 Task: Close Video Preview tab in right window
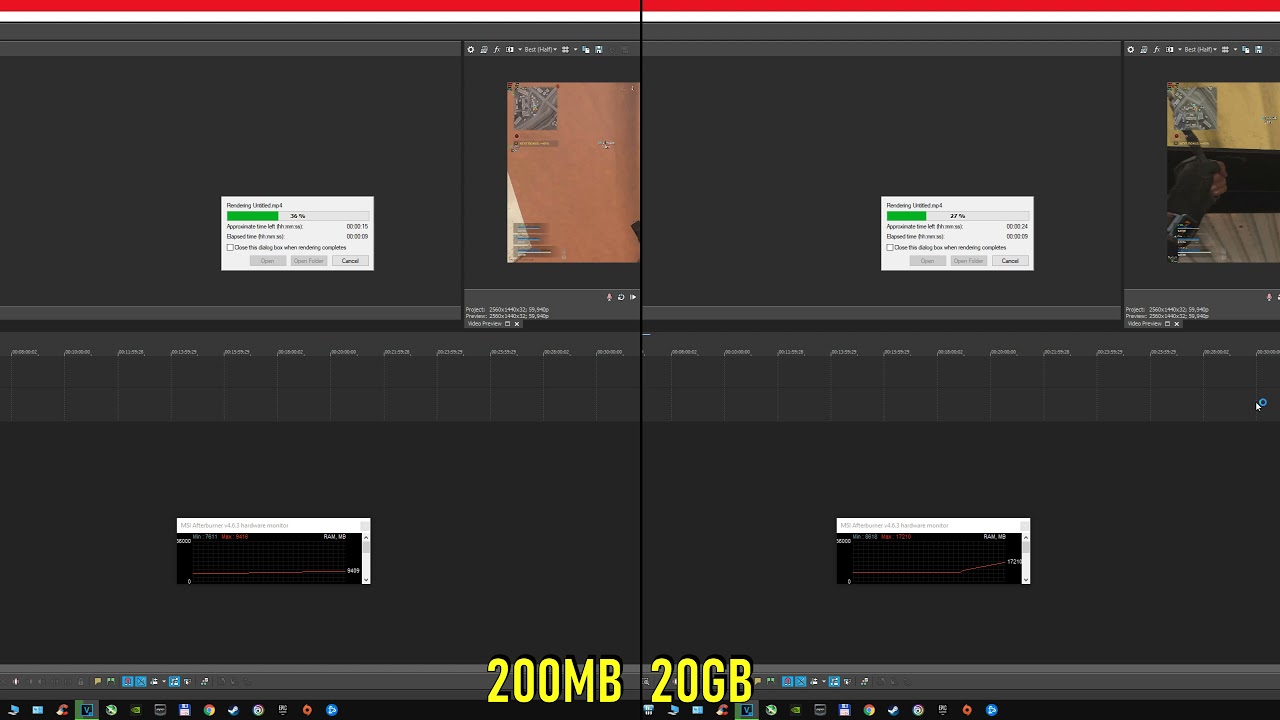[x=1177, y=324]
